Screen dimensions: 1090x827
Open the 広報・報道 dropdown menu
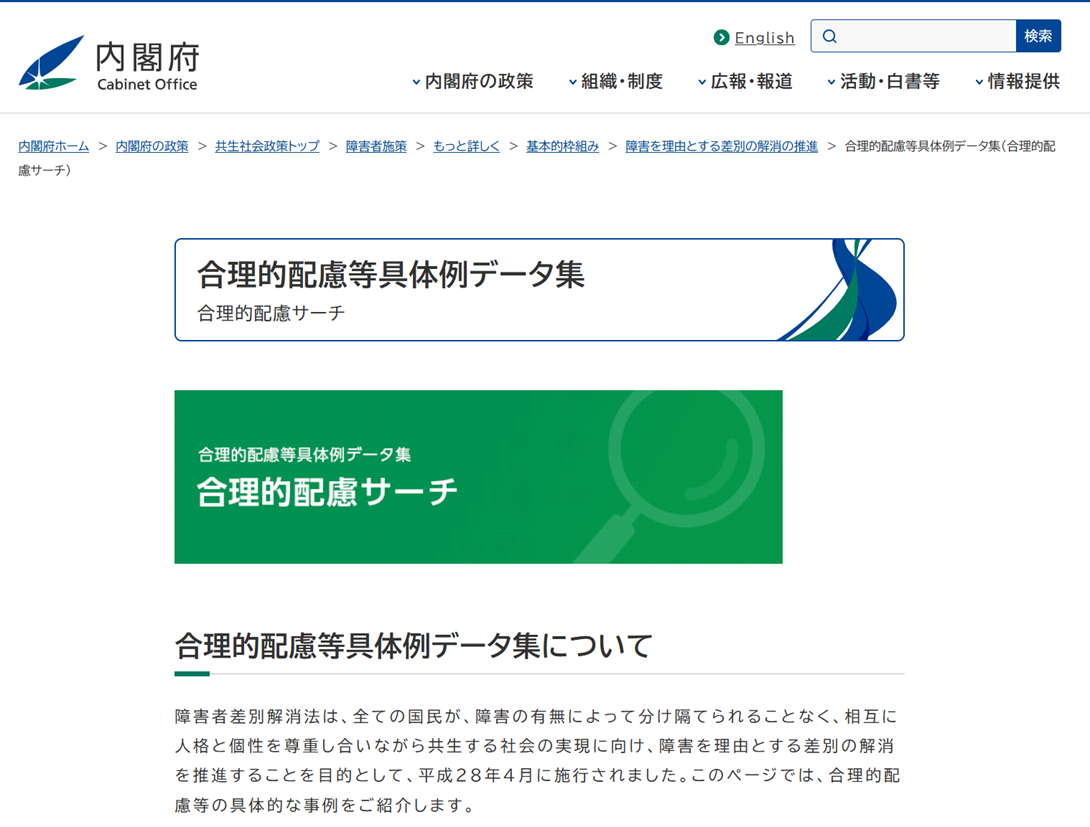click(746, 82)
